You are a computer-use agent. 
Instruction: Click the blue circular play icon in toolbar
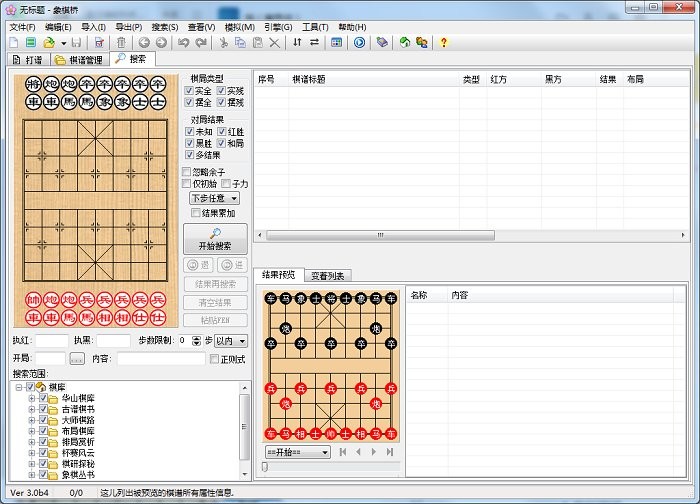point(359,43)
